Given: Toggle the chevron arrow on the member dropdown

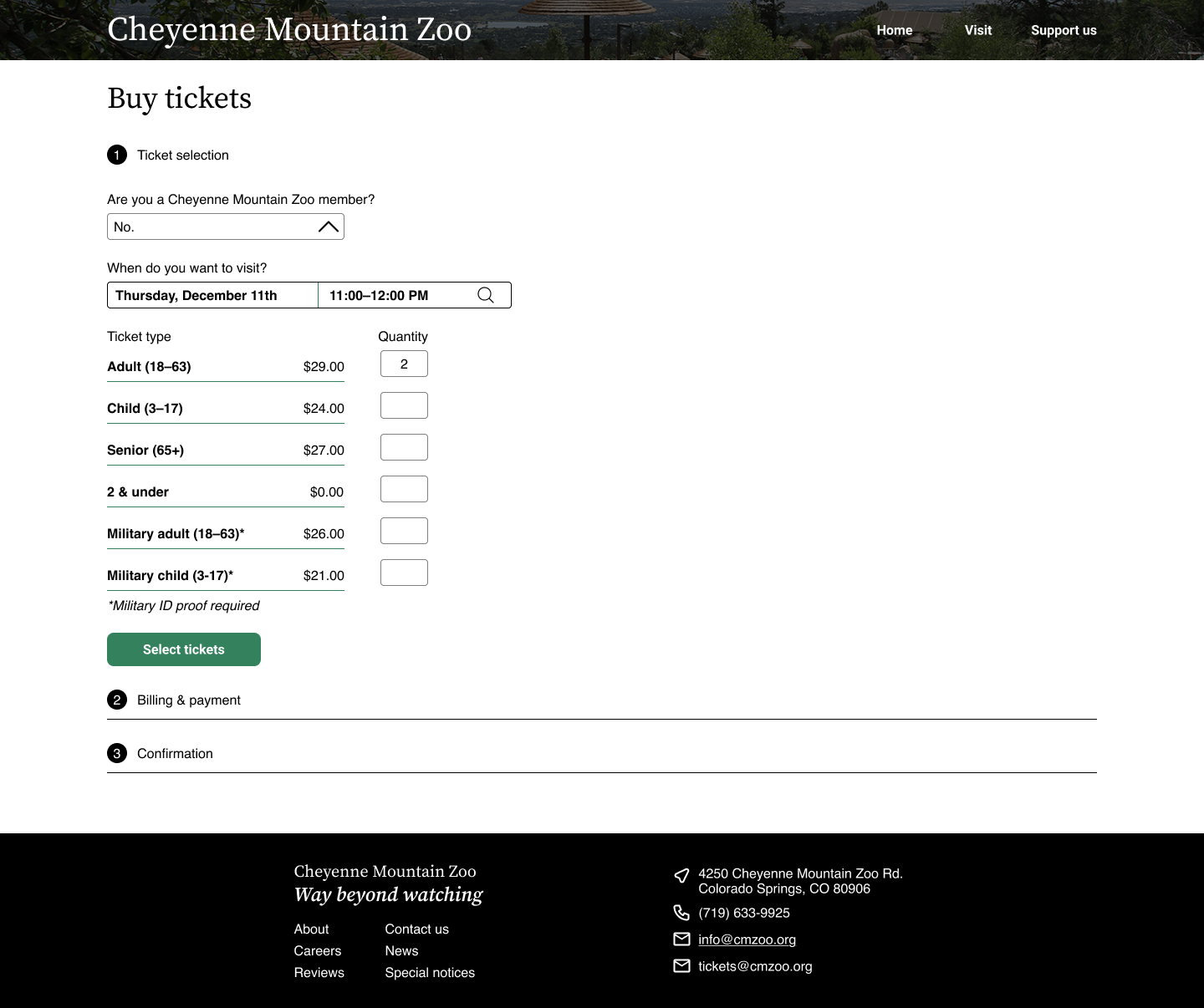Looking at the screenshot, I should pos(329,227).
